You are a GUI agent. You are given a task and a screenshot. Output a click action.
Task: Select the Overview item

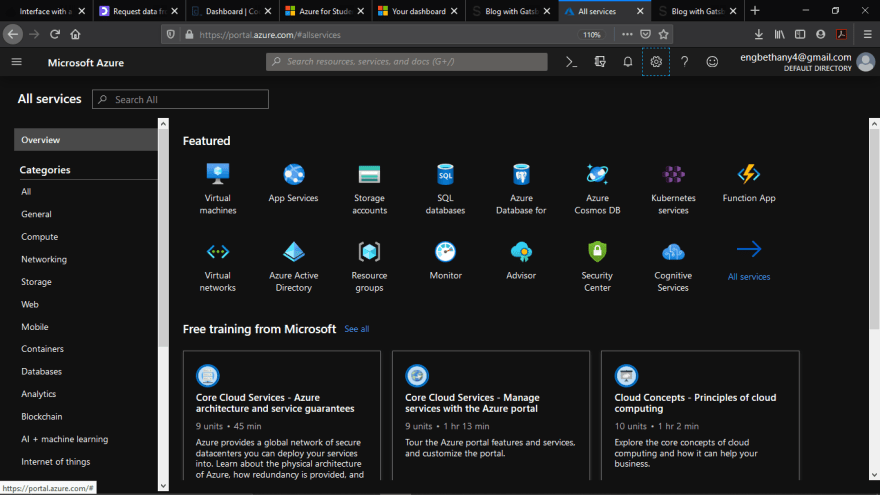[x=85, y=140]
